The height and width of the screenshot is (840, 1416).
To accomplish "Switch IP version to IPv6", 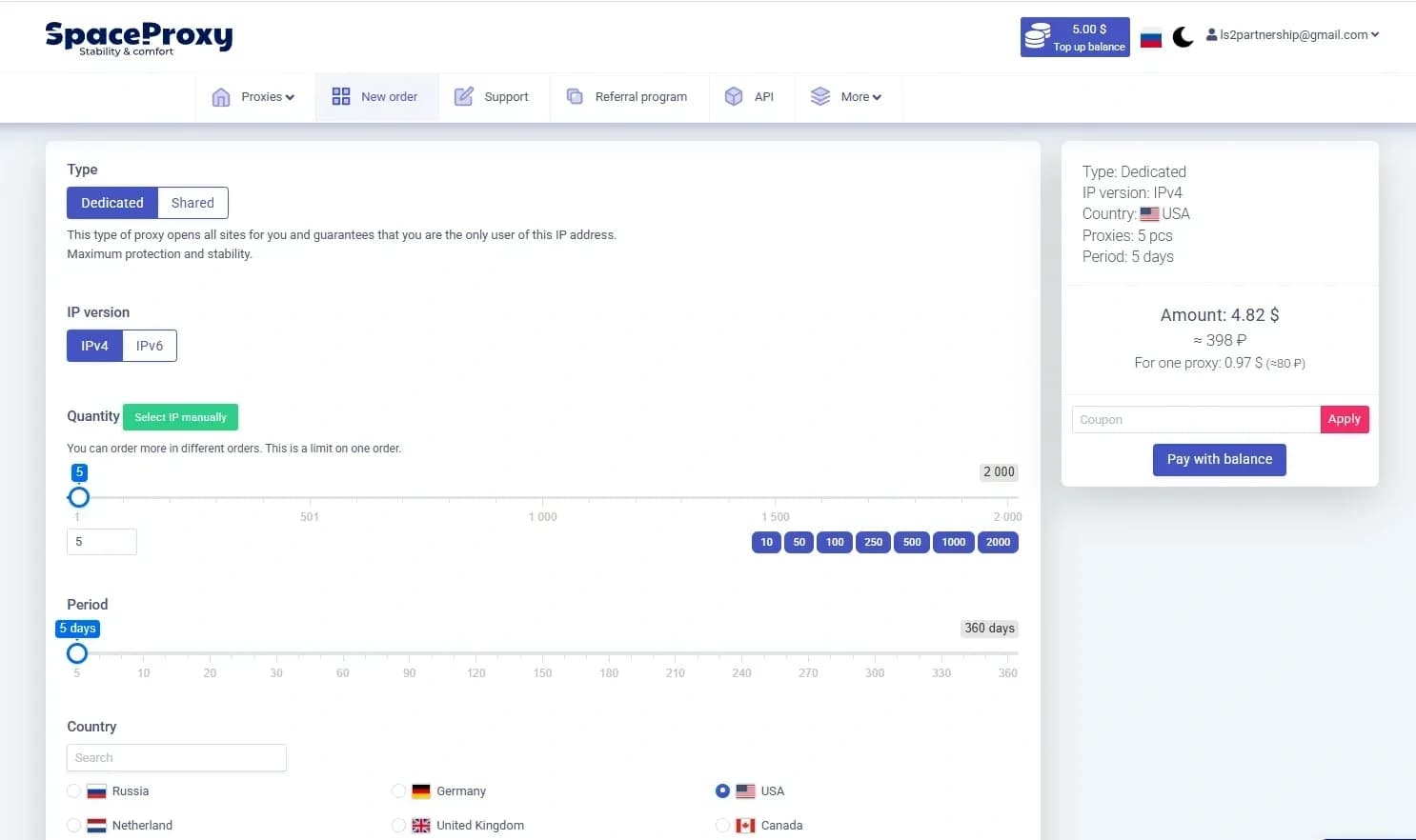I will coord(149,345).
